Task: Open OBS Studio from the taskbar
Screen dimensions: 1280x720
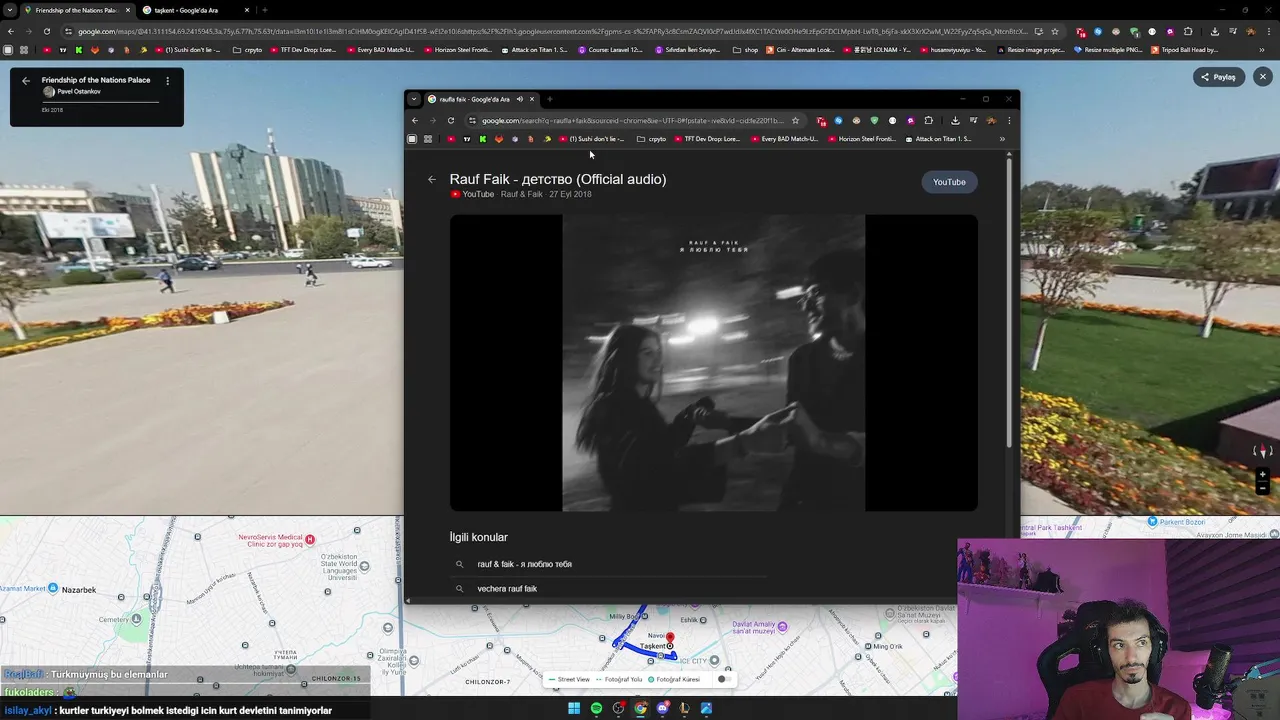Action: click(x=619, y=708)
